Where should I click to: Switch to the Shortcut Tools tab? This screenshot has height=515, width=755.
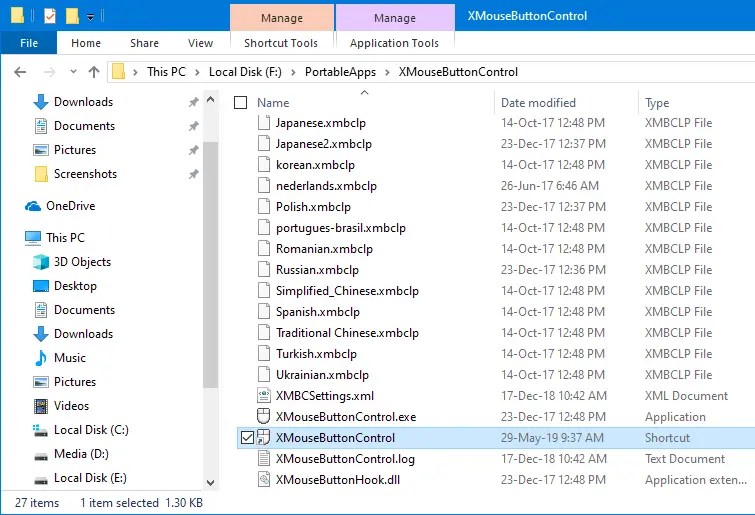tap(280, 43)
